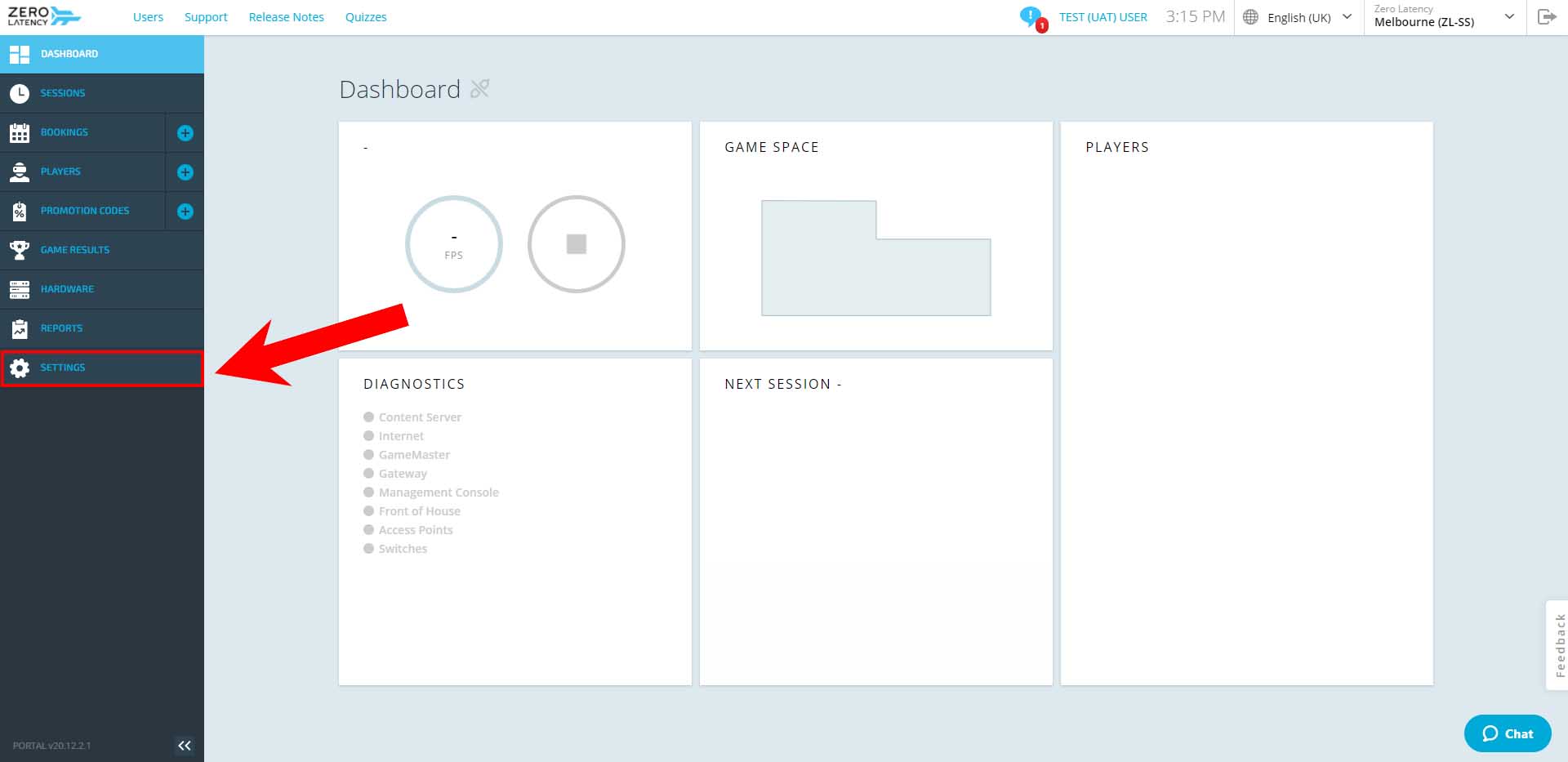Open the Sessions clock icon
The height and width of the screenshot is (762, 1568).
[x=20, y=94]
